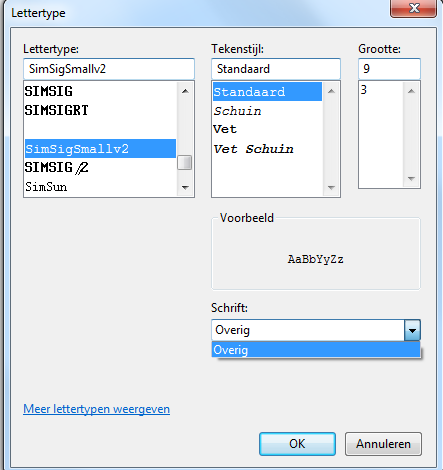Click up arrow in Grootte list scrollbar
Viewport: 443px width, 470px height.
(x=411, y=91)
